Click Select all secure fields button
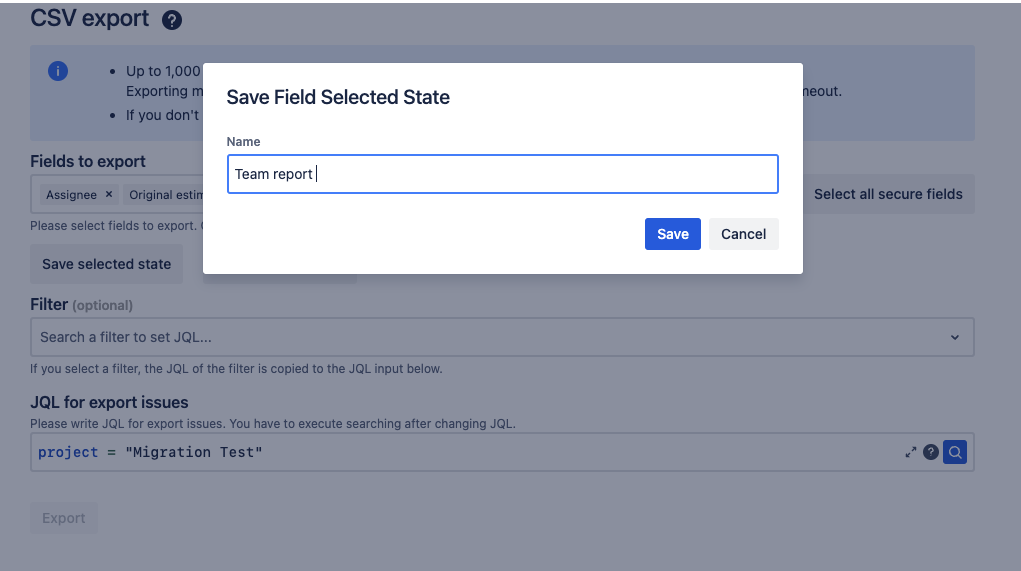The height and width of the screenshot is (571, 1021). [x=888, y=194]
